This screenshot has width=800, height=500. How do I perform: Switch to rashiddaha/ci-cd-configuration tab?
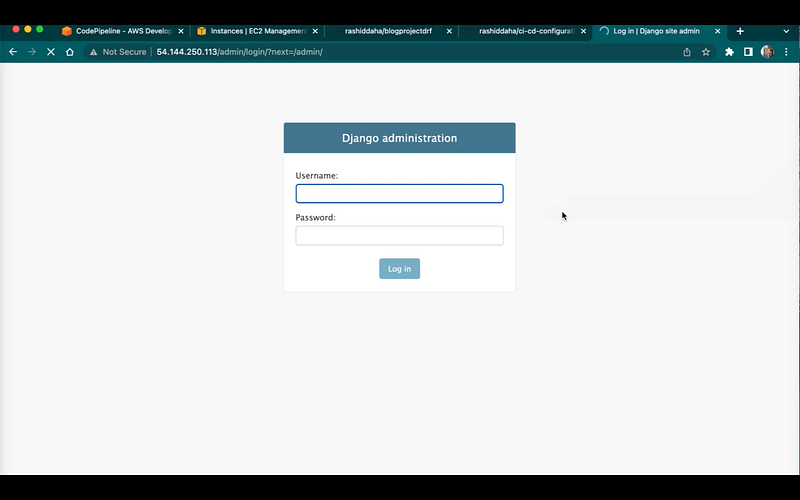(x=526, y=31)
